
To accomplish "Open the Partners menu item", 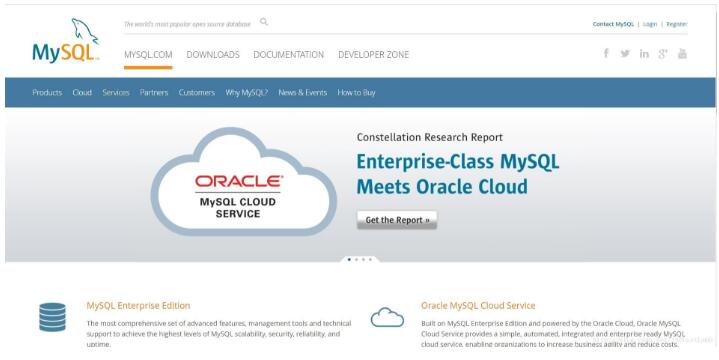I will pos(154,93).
